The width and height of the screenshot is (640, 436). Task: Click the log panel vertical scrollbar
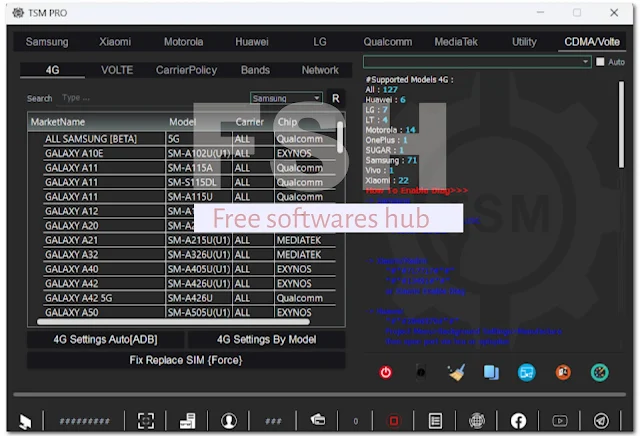pyautogui.click(x=621, y=124)
